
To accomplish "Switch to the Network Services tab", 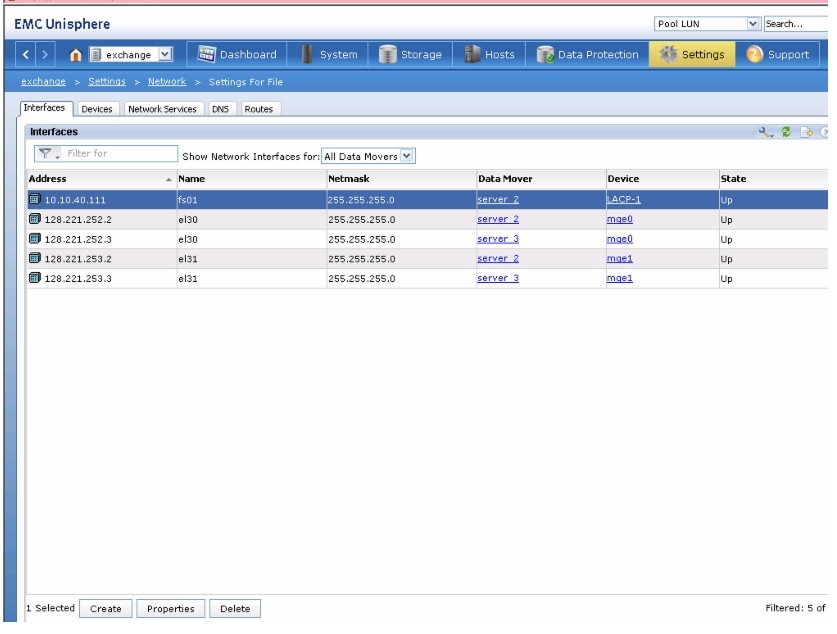I will click(x=163, y=109).
